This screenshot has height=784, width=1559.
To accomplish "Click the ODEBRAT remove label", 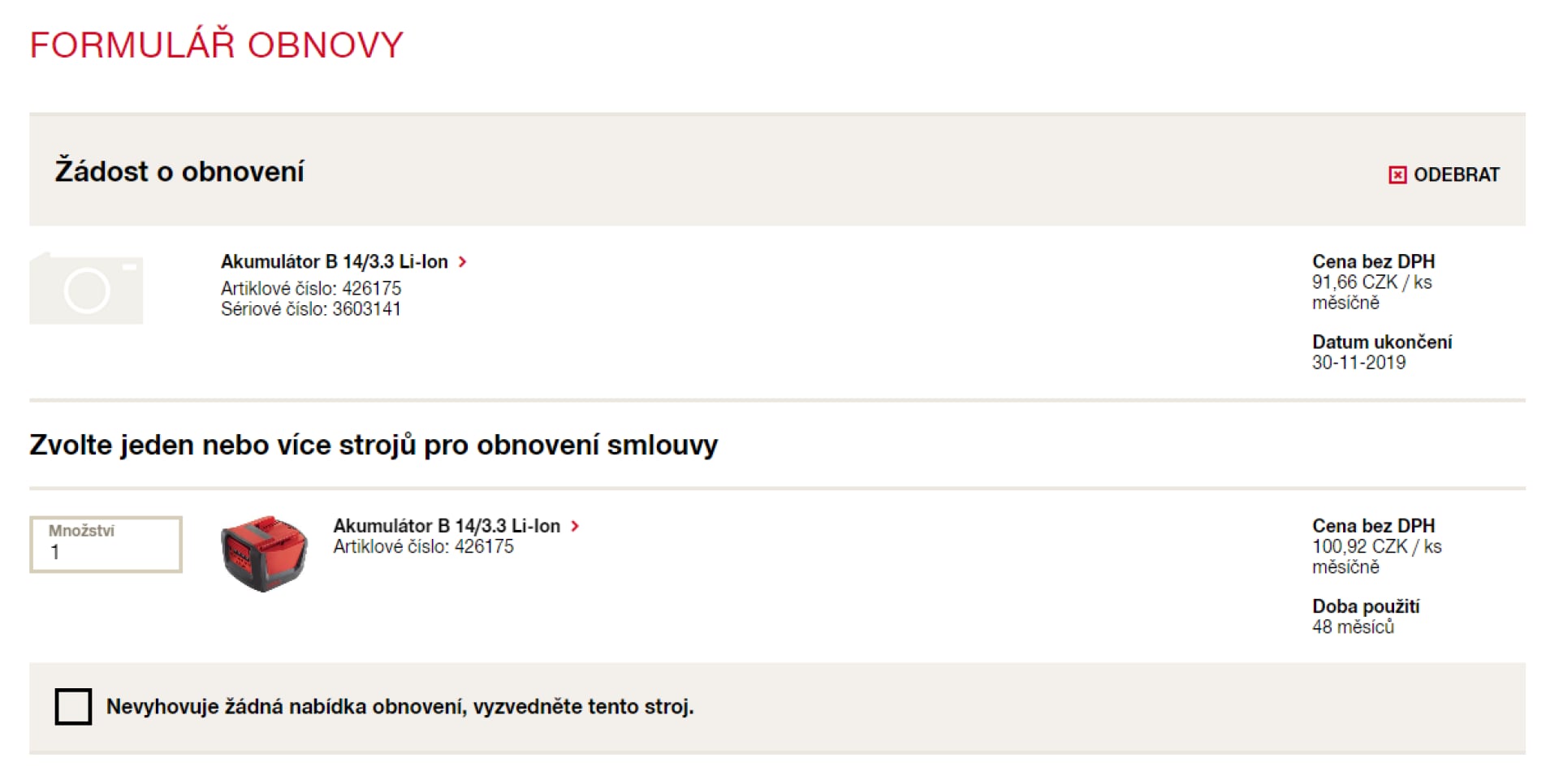I will tap(1456, 174).
